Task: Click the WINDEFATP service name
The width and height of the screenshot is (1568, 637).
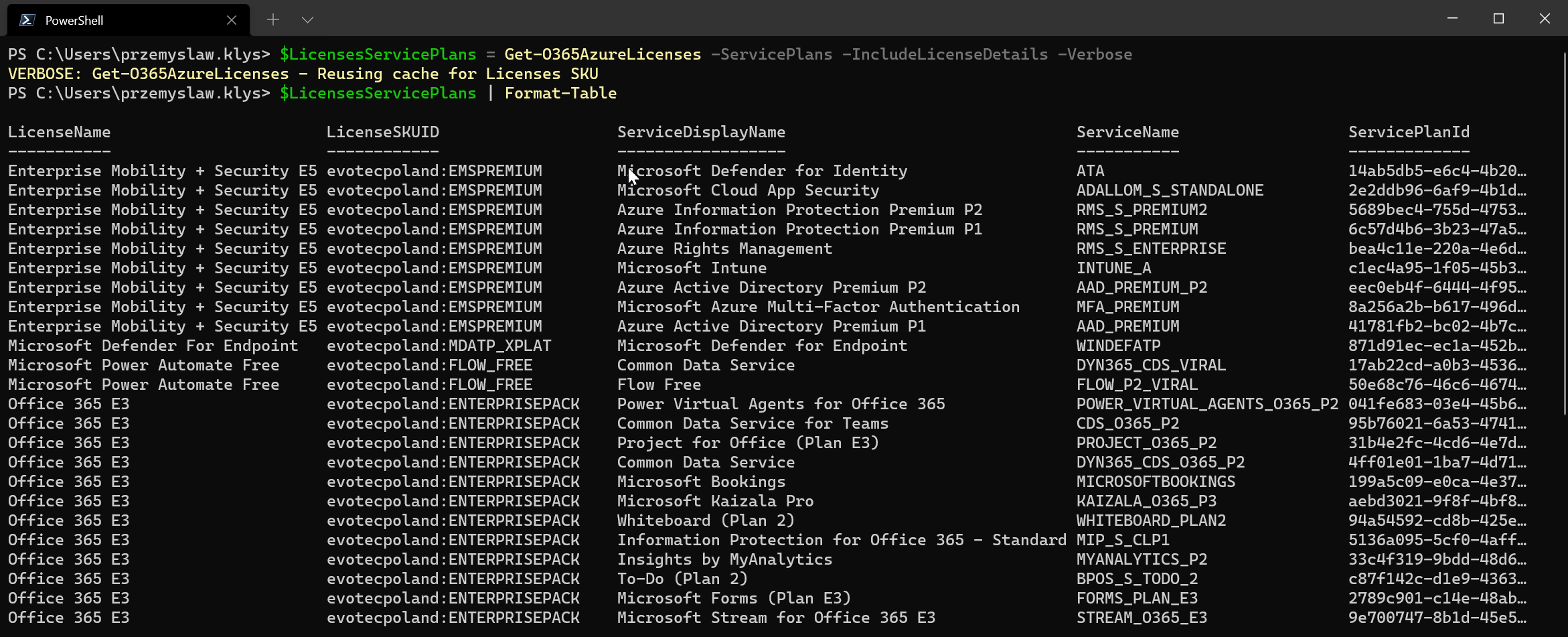Action: [x=1118, y=346]
